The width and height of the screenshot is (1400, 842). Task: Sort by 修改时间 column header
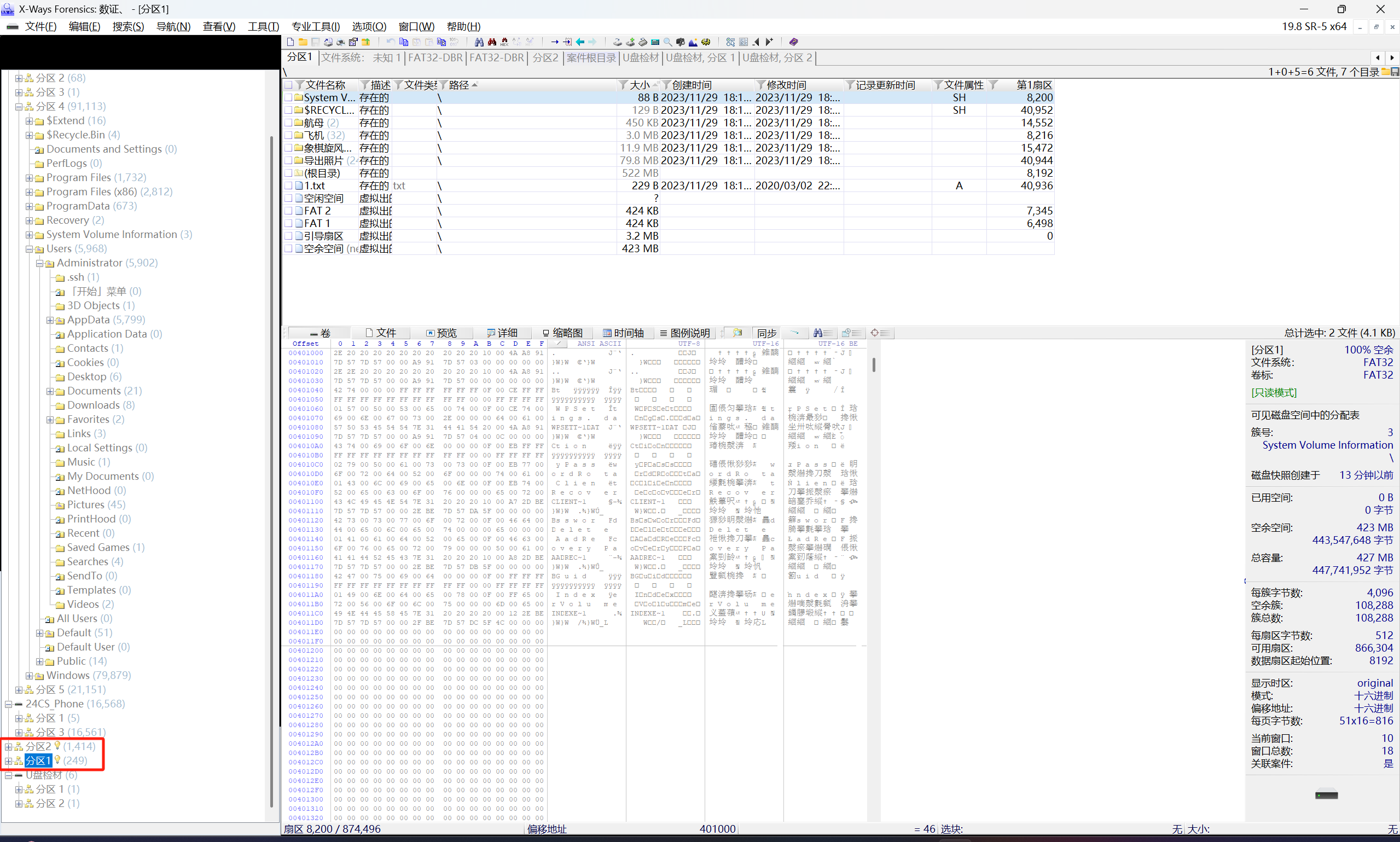click(x=786, y=85)
